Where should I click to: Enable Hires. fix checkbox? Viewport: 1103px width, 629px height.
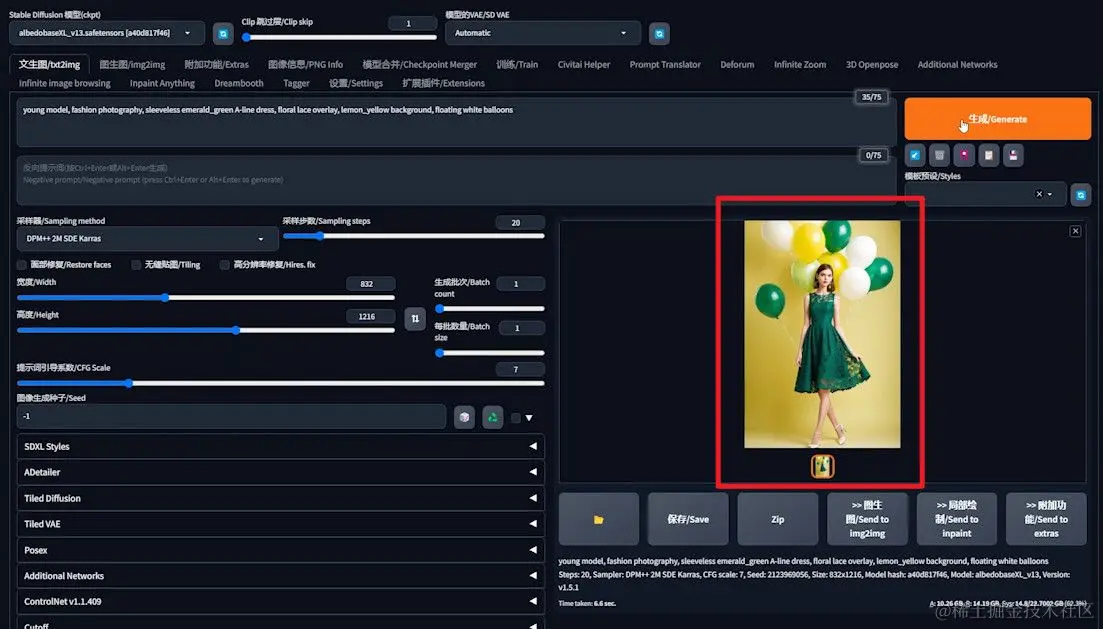click(224, 265)
